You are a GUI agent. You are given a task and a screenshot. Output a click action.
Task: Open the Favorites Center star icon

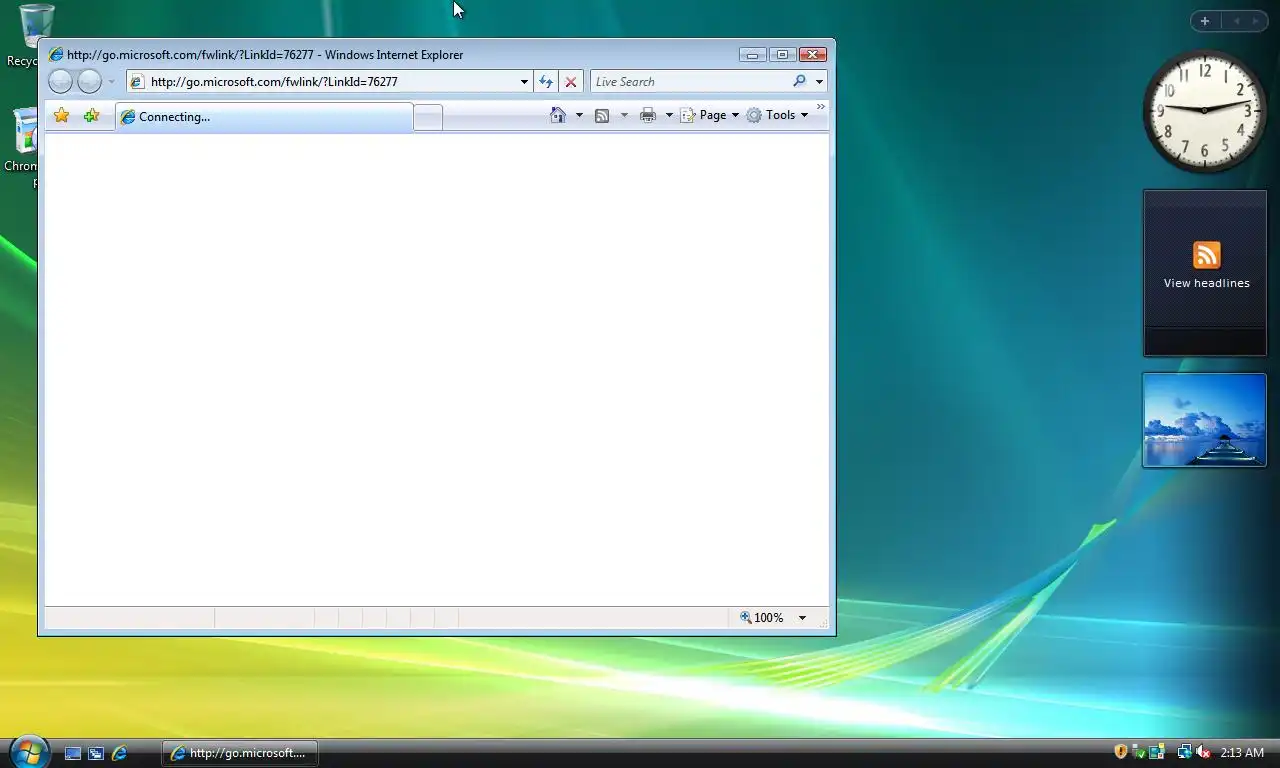(x=61, y=116)
